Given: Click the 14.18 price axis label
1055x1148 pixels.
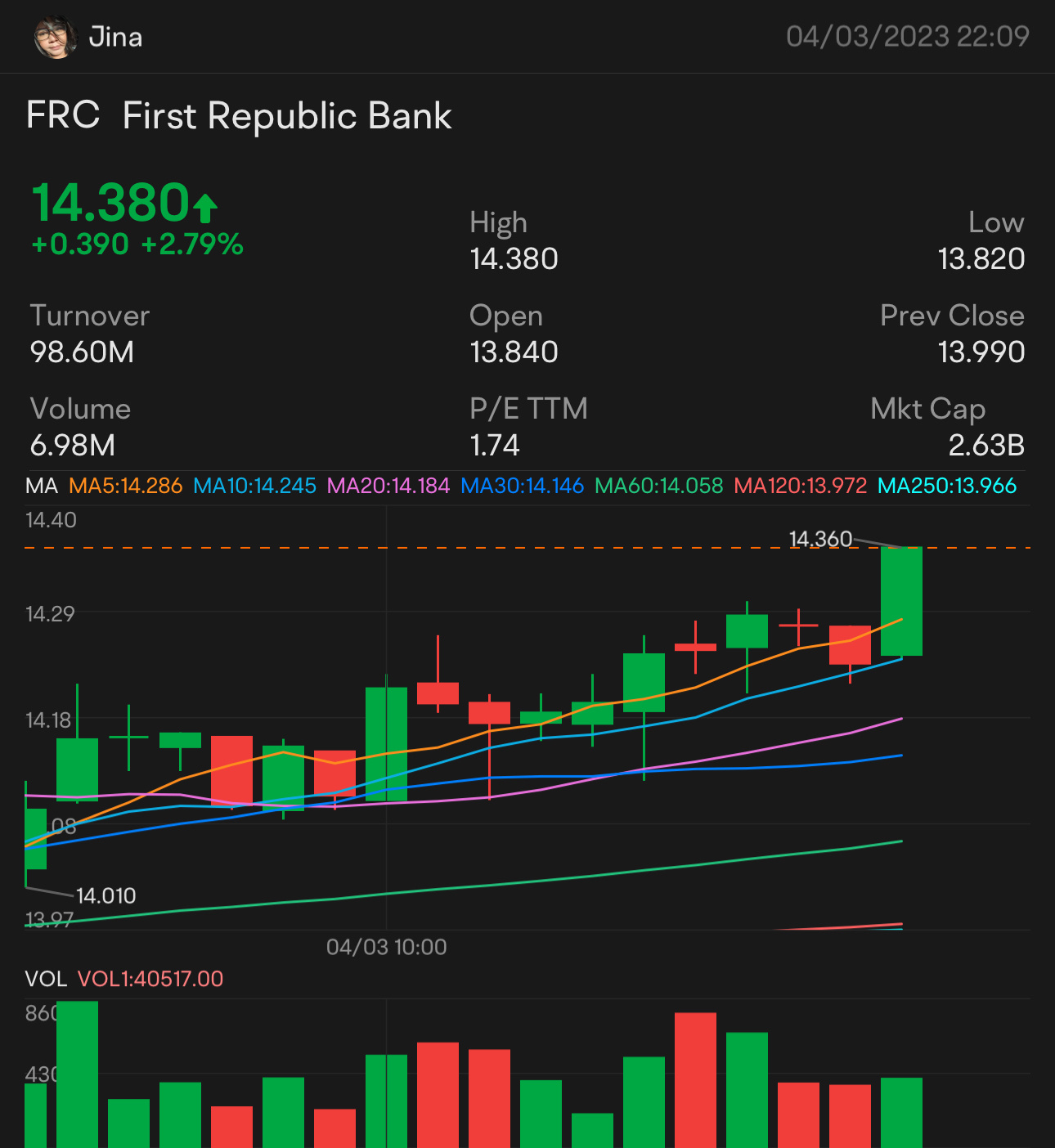Looking at the screenshot, I should point(48,720).
